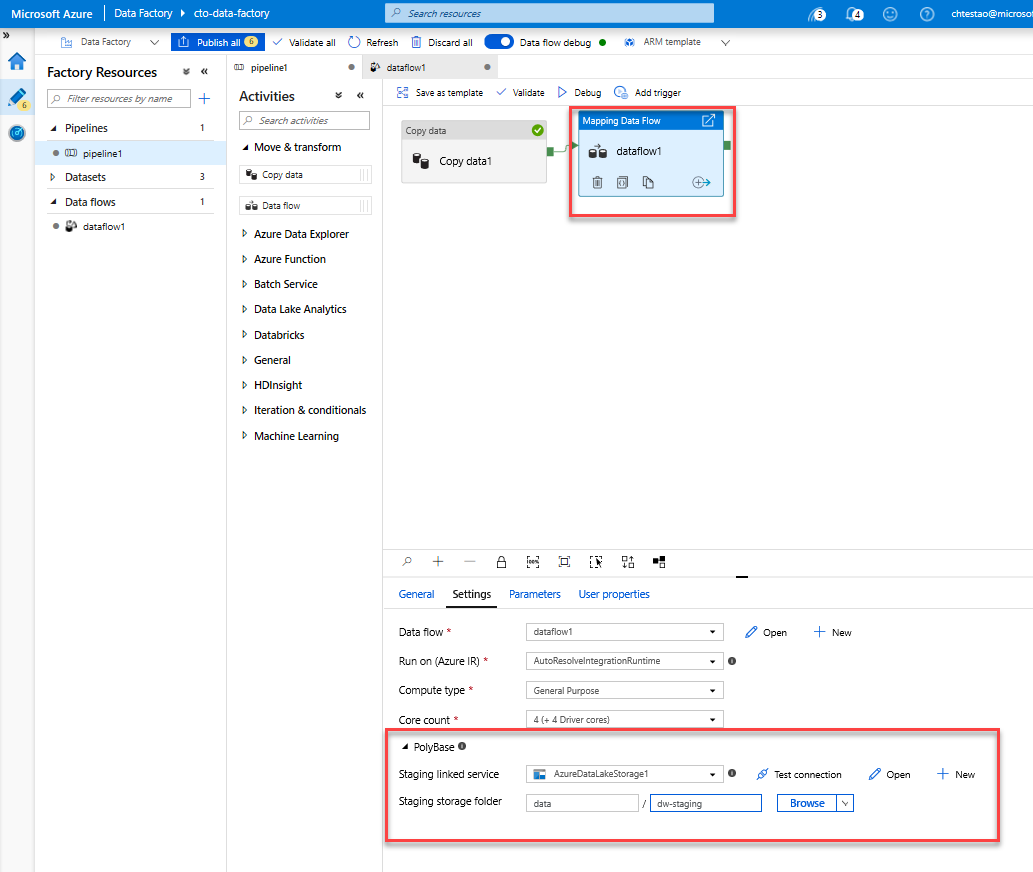Toggle canvas lasso selection icon
This screenshot has width=1033, height=872.
pyautogui.click(x=596, y=562)
